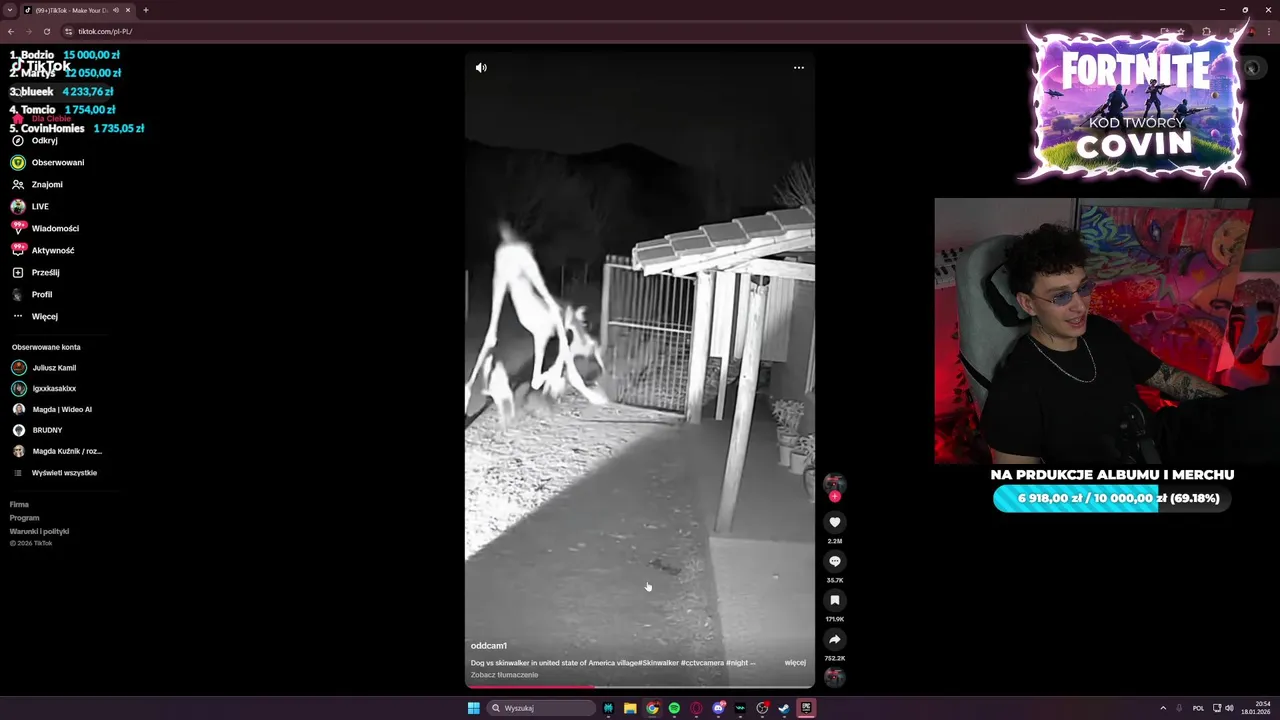Open volume control in system tray
The width and height of the screenshot is (1280, 720).
(1229, 708)
